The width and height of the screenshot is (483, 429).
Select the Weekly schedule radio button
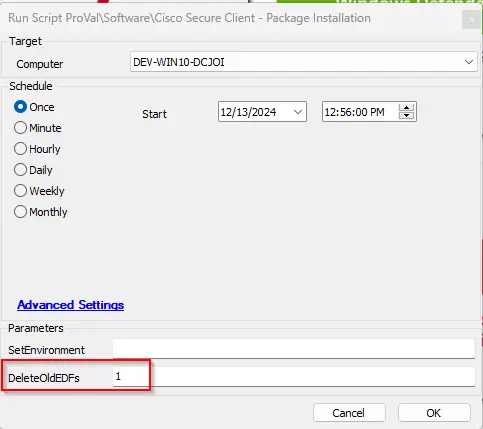[21, 191]
